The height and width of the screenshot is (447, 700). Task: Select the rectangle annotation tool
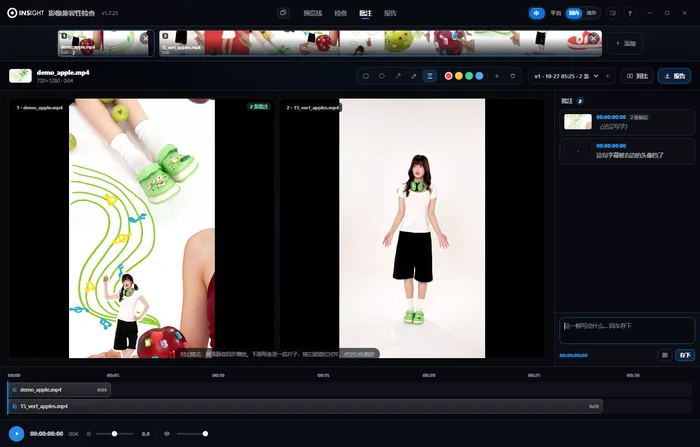pyautogui.click(x=366, y=76)
